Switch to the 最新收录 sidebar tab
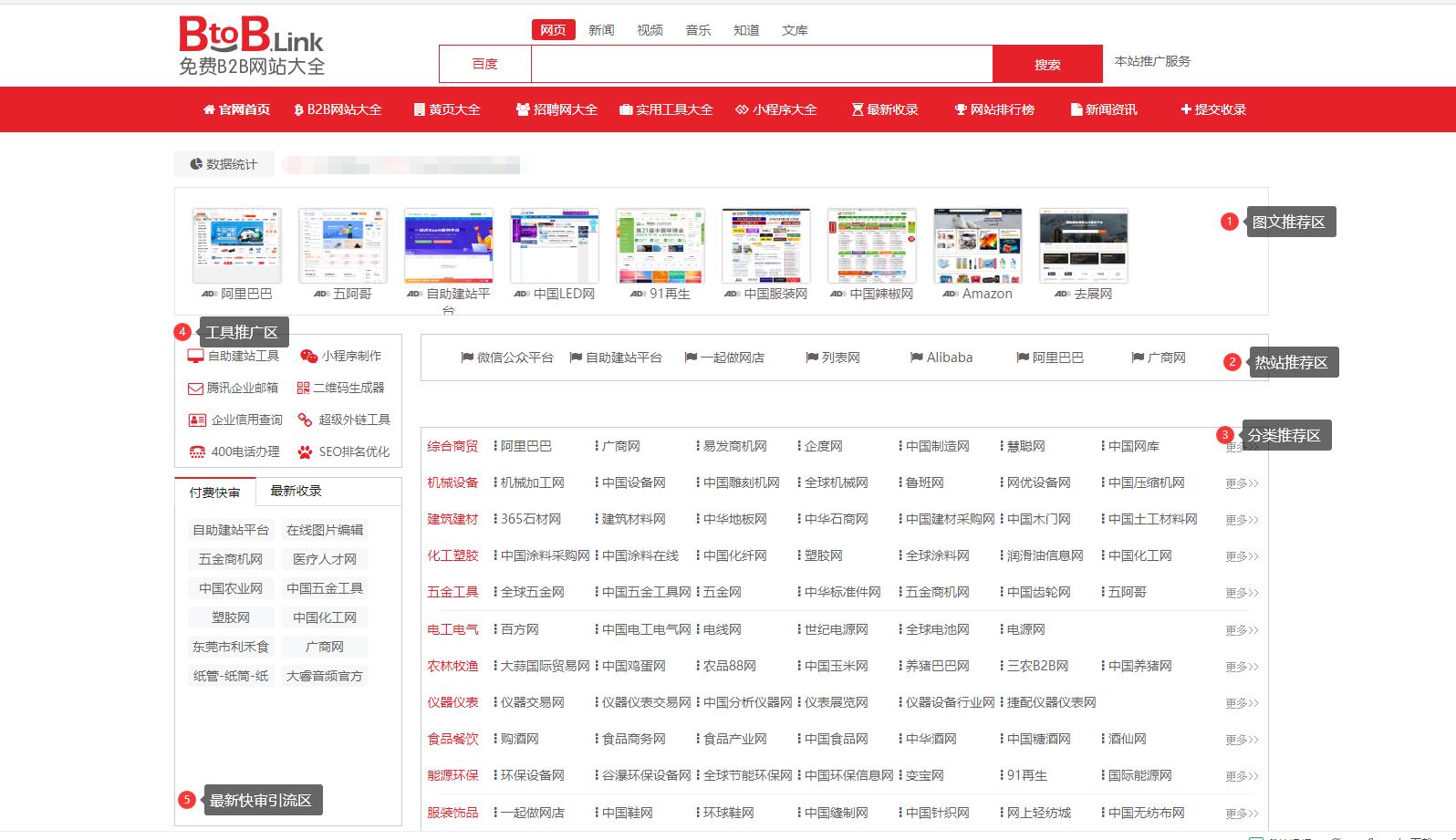 point(296,491)
